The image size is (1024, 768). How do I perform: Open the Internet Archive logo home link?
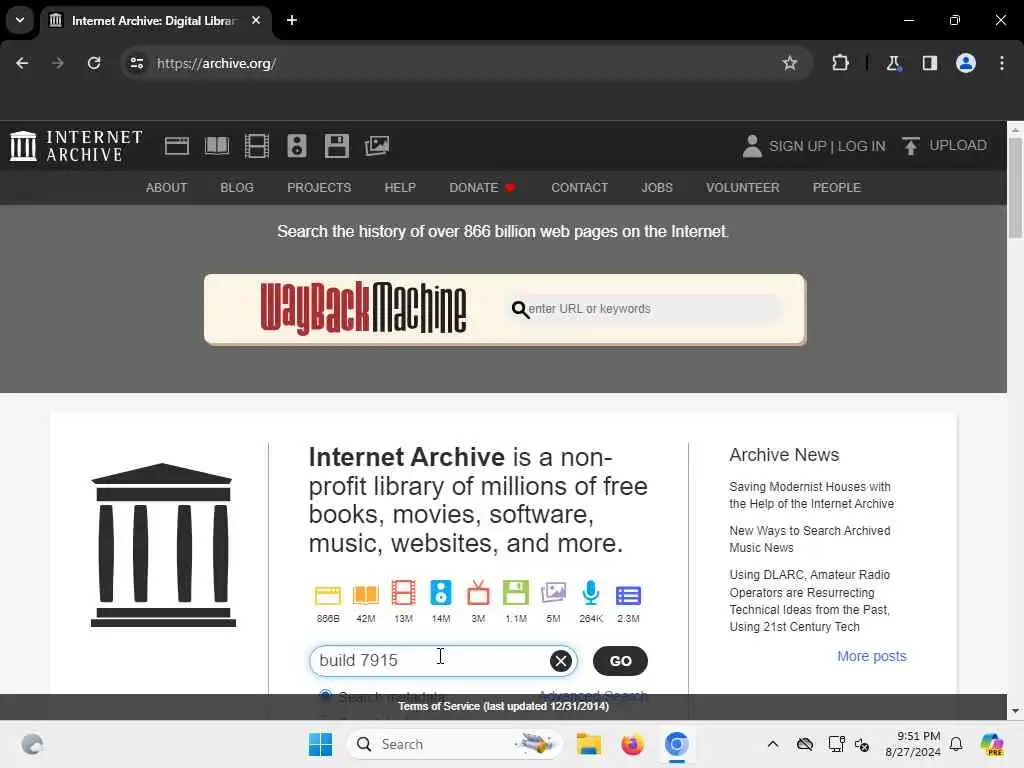point(76,146)
